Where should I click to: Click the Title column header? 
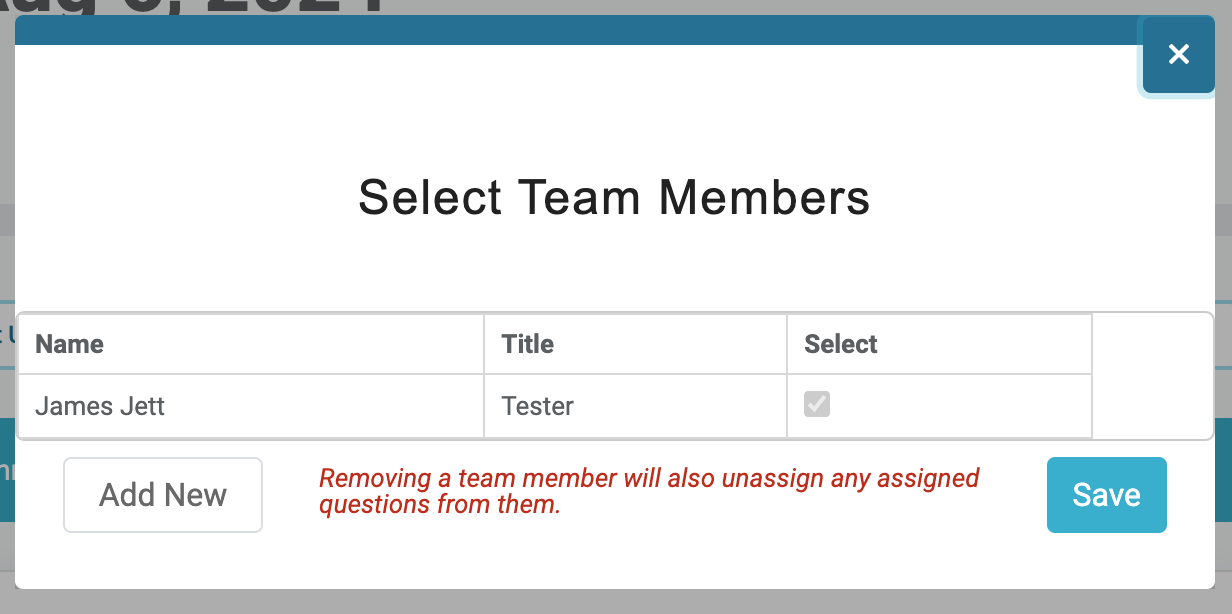(527, 344)
